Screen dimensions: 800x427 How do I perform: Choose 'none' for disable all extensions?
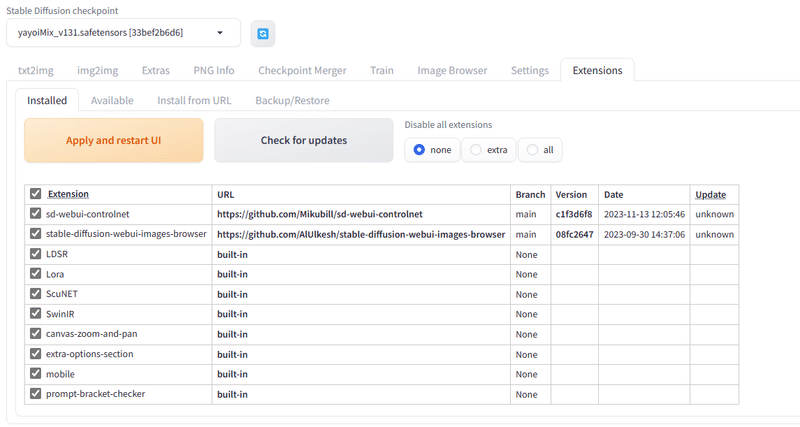(x=432, y=150)
